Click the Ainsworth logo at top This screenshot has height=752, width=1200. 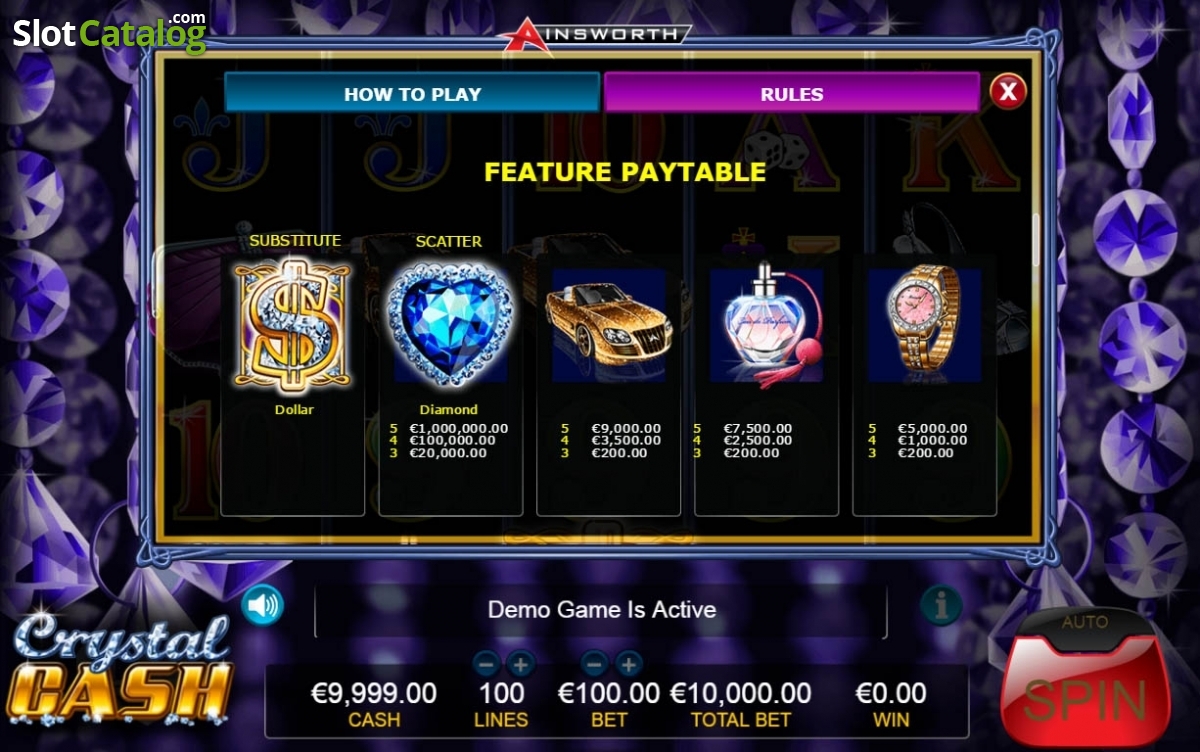[596, 33]
